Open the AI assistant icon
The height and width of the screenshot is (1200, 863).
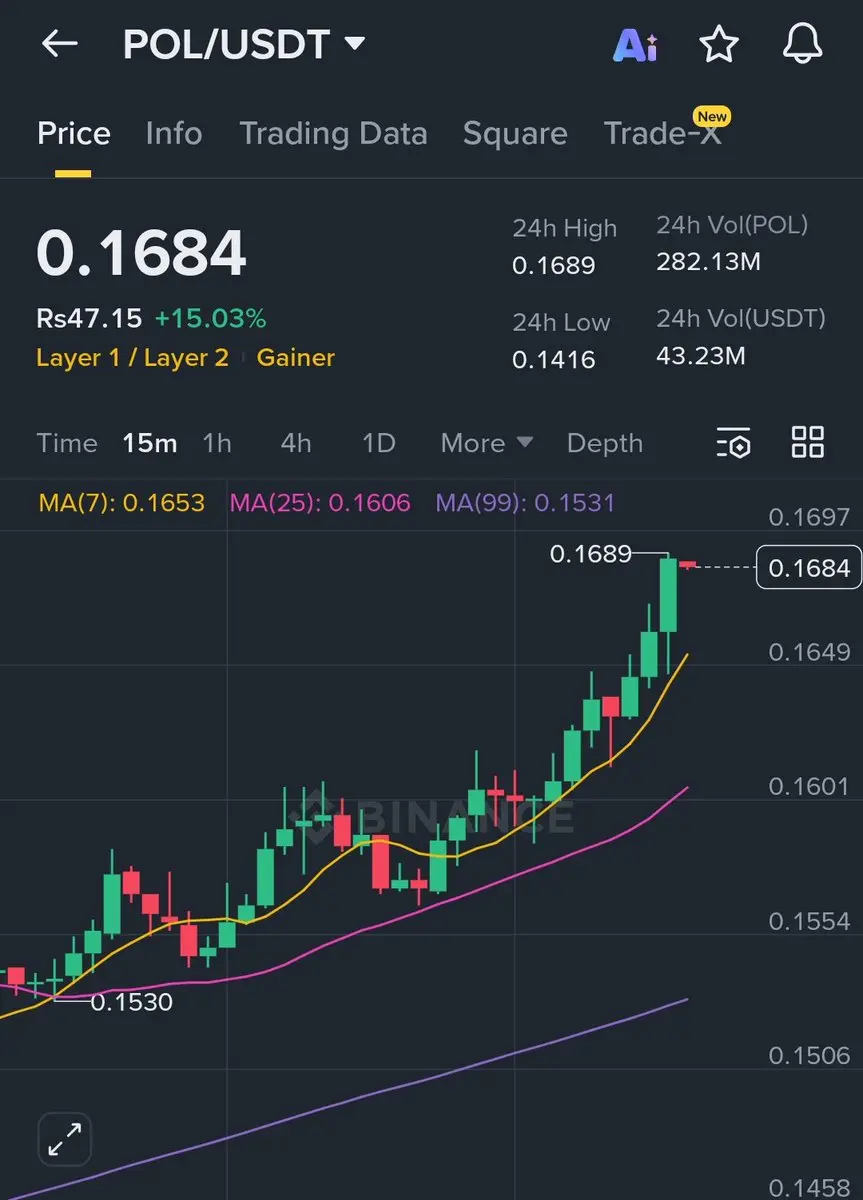pos(635,44)
